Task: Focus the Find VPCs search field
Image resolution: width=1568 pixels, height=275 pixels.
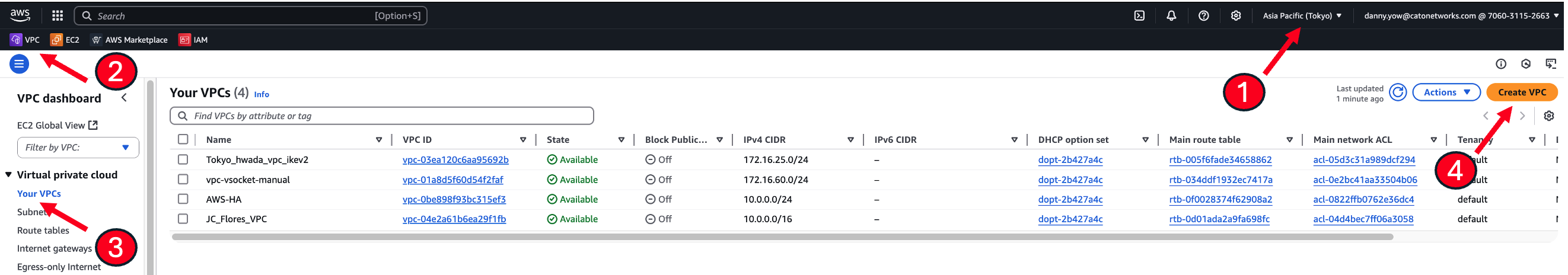Action: click(382, 116)
